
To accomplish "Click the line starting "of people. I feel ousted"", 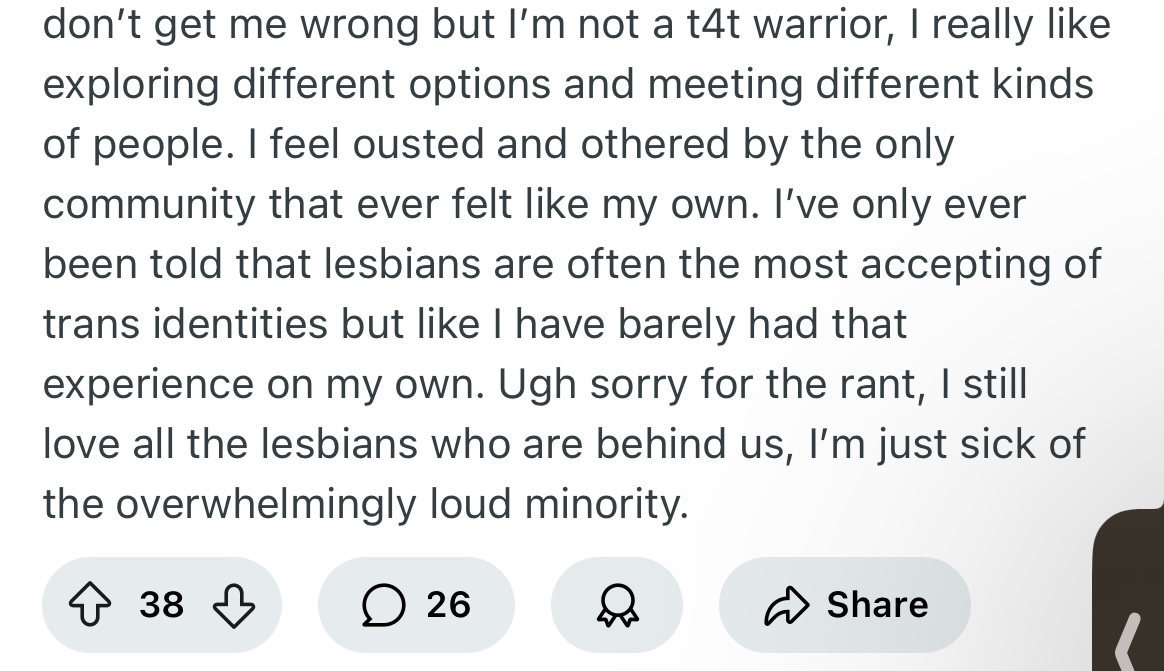I will point(498,144).
